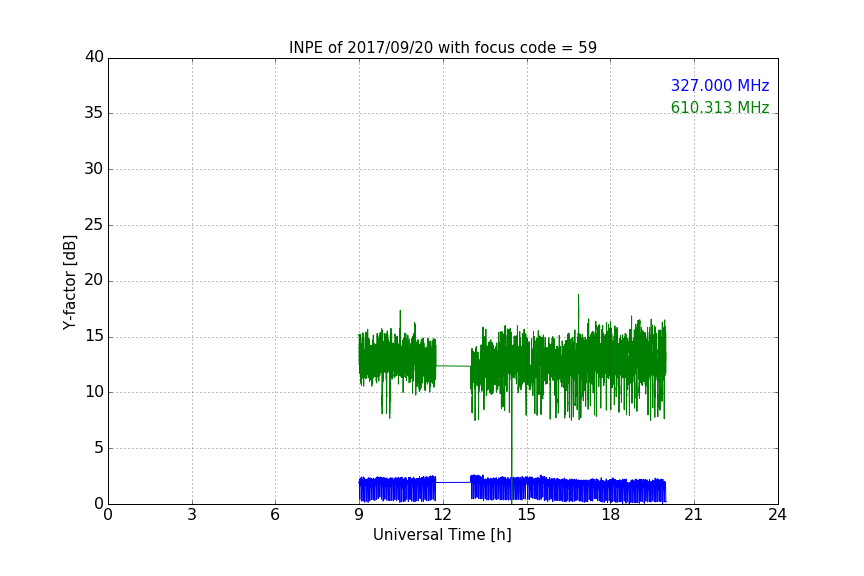
Task: Click x-axis tick label 12
Action: click(442, 515)
